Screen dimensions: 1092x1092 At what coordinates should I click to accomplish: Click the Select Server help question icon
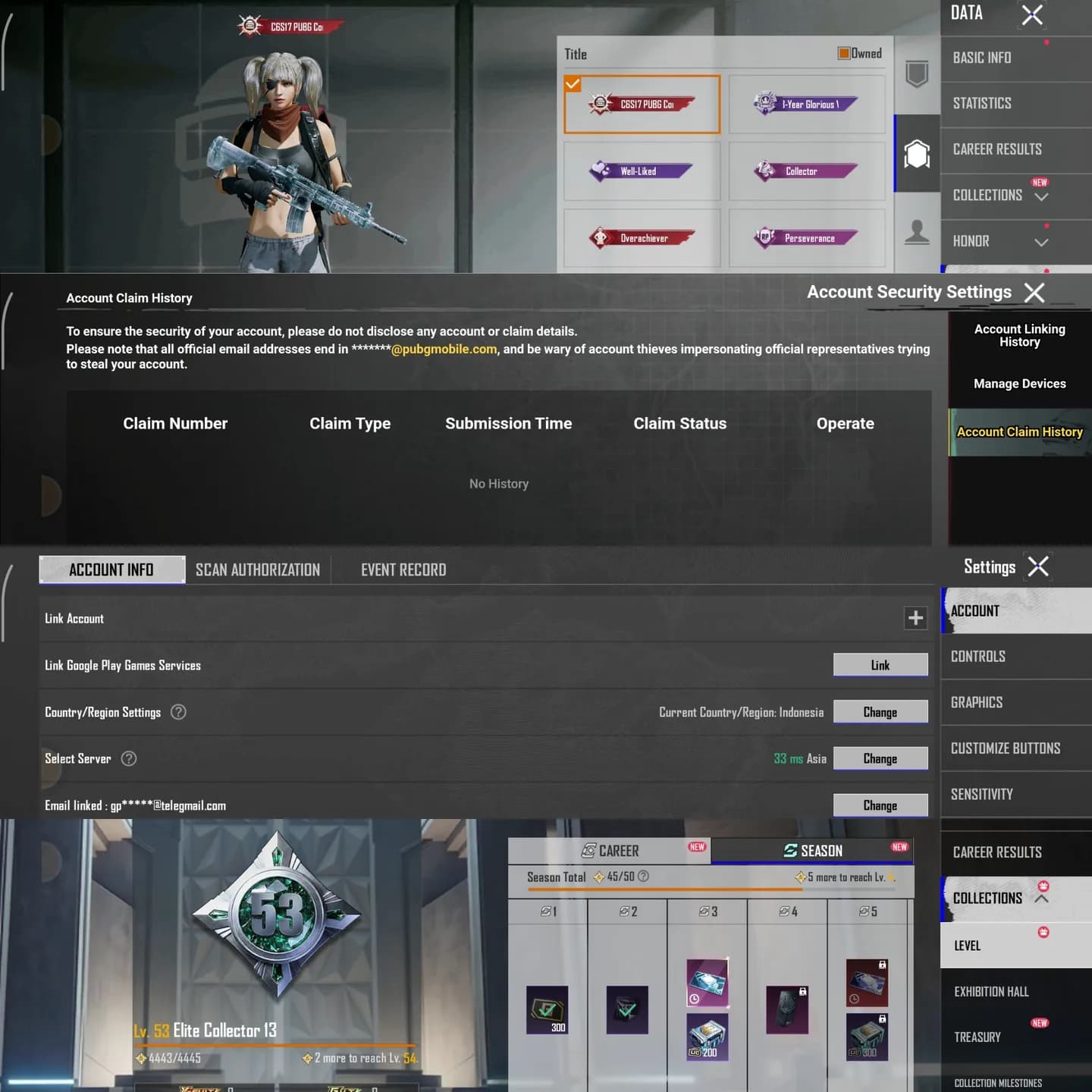129,758
